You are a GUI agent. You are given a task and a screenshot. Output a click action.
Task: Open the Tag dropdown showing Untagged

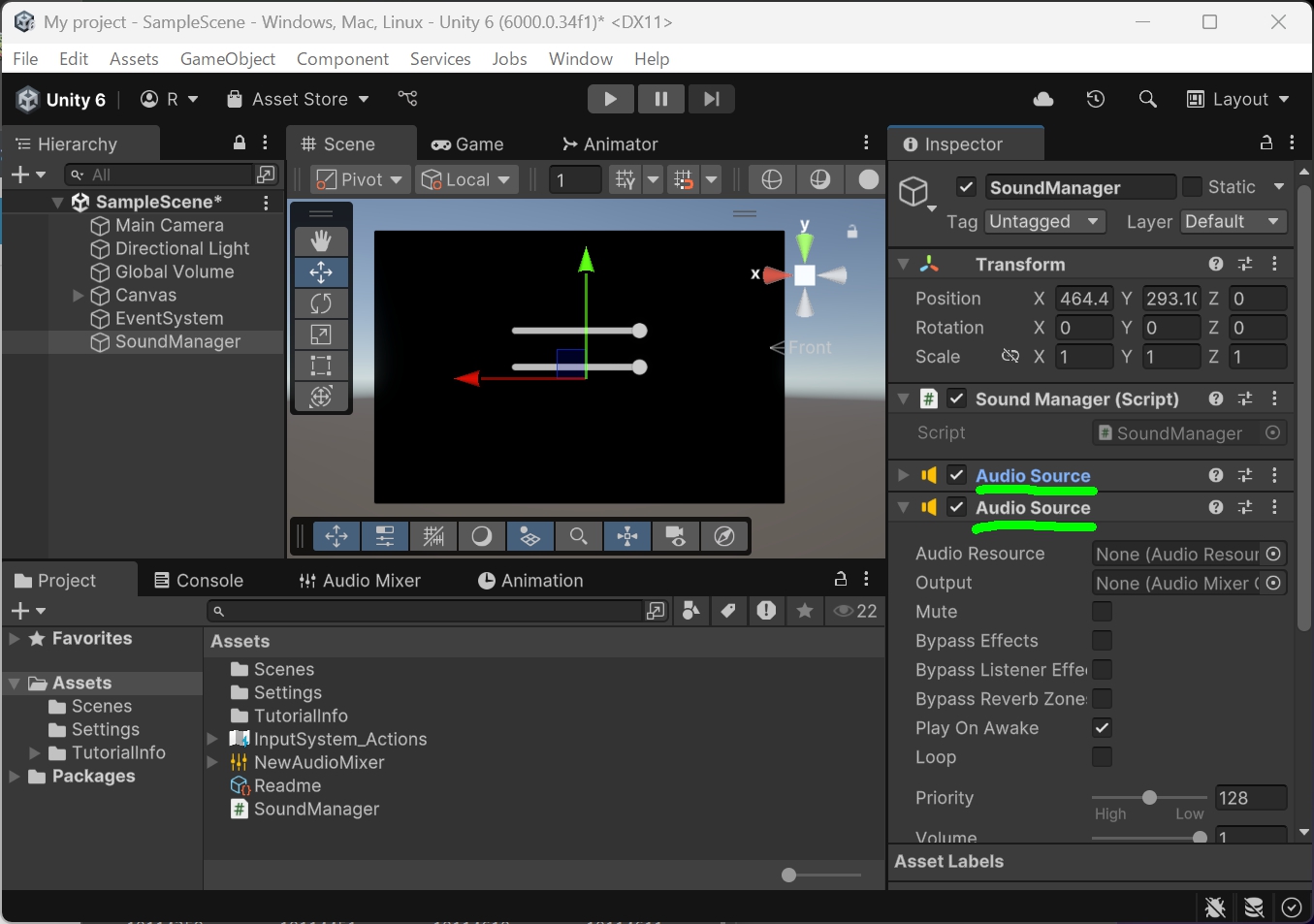[1044, 221]
